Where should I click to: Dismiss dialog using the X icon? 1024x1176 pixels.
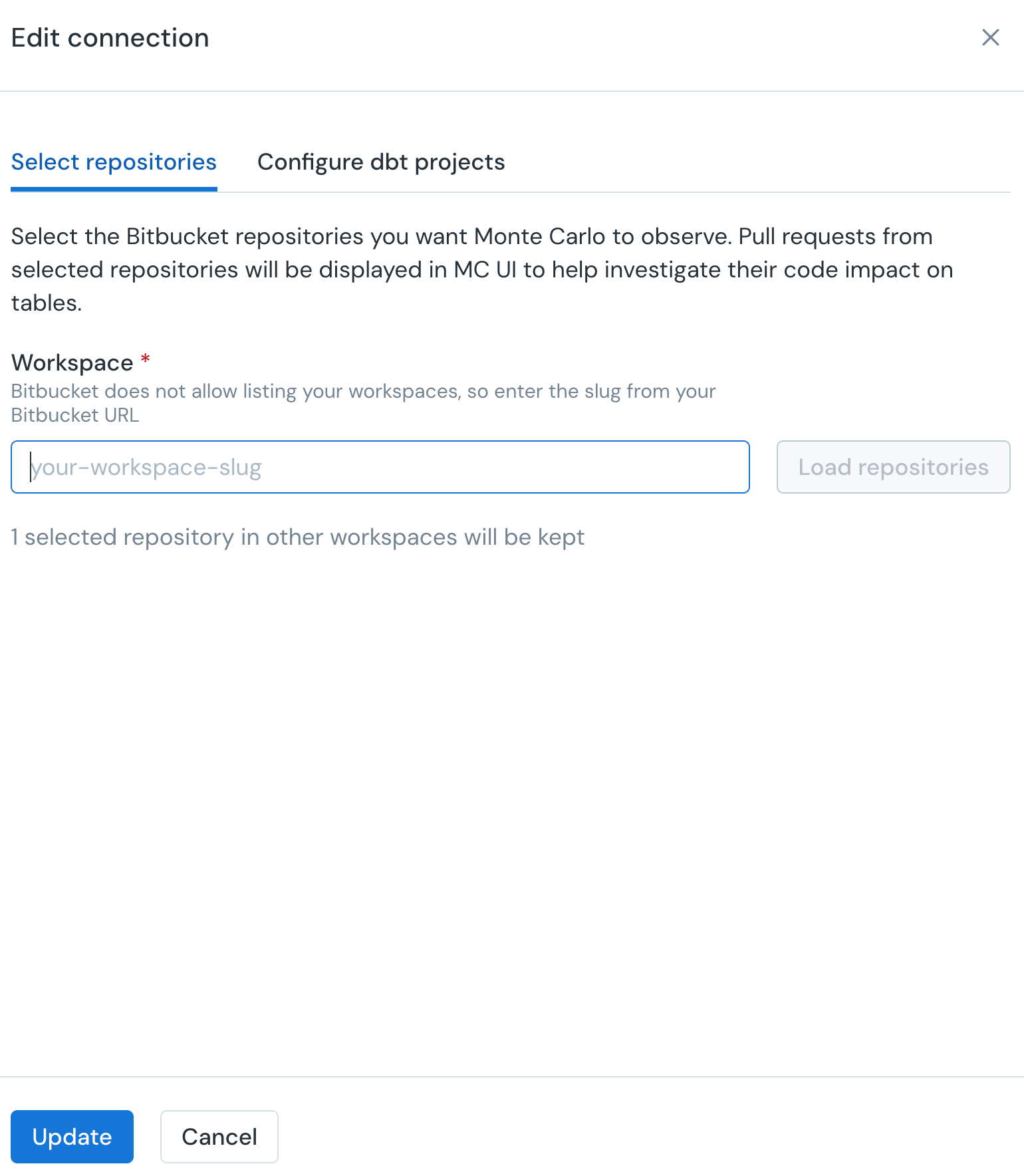coord(991,37)
